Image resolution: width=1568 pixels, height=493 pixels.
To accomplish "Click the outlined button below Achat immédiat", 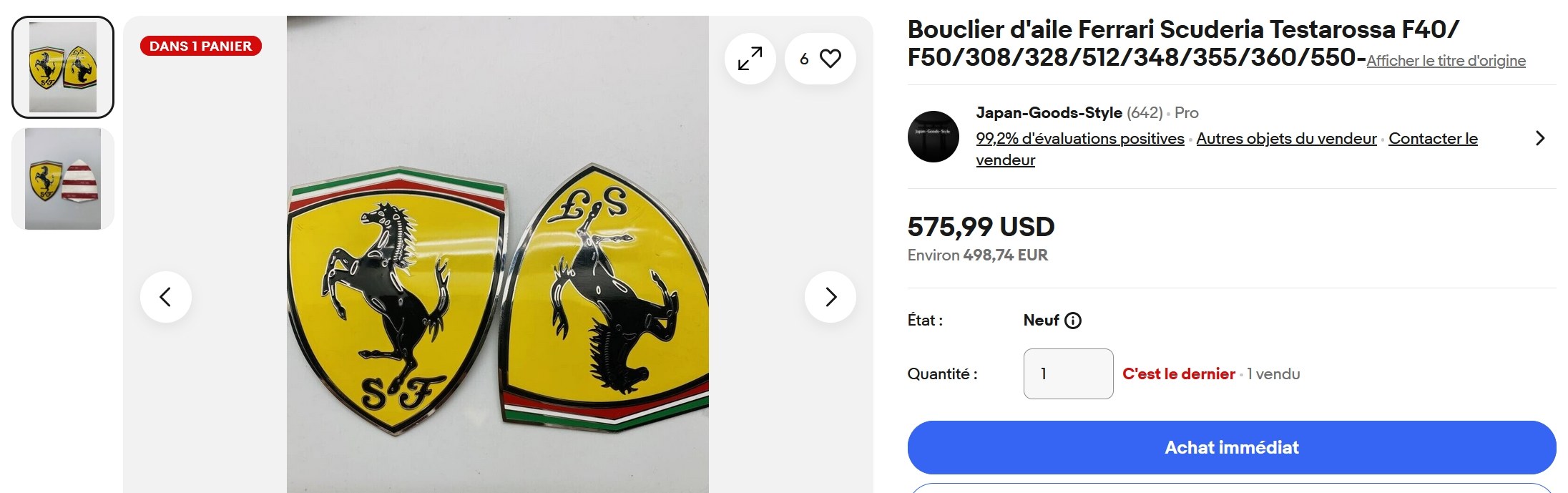I will point(1232,489).
